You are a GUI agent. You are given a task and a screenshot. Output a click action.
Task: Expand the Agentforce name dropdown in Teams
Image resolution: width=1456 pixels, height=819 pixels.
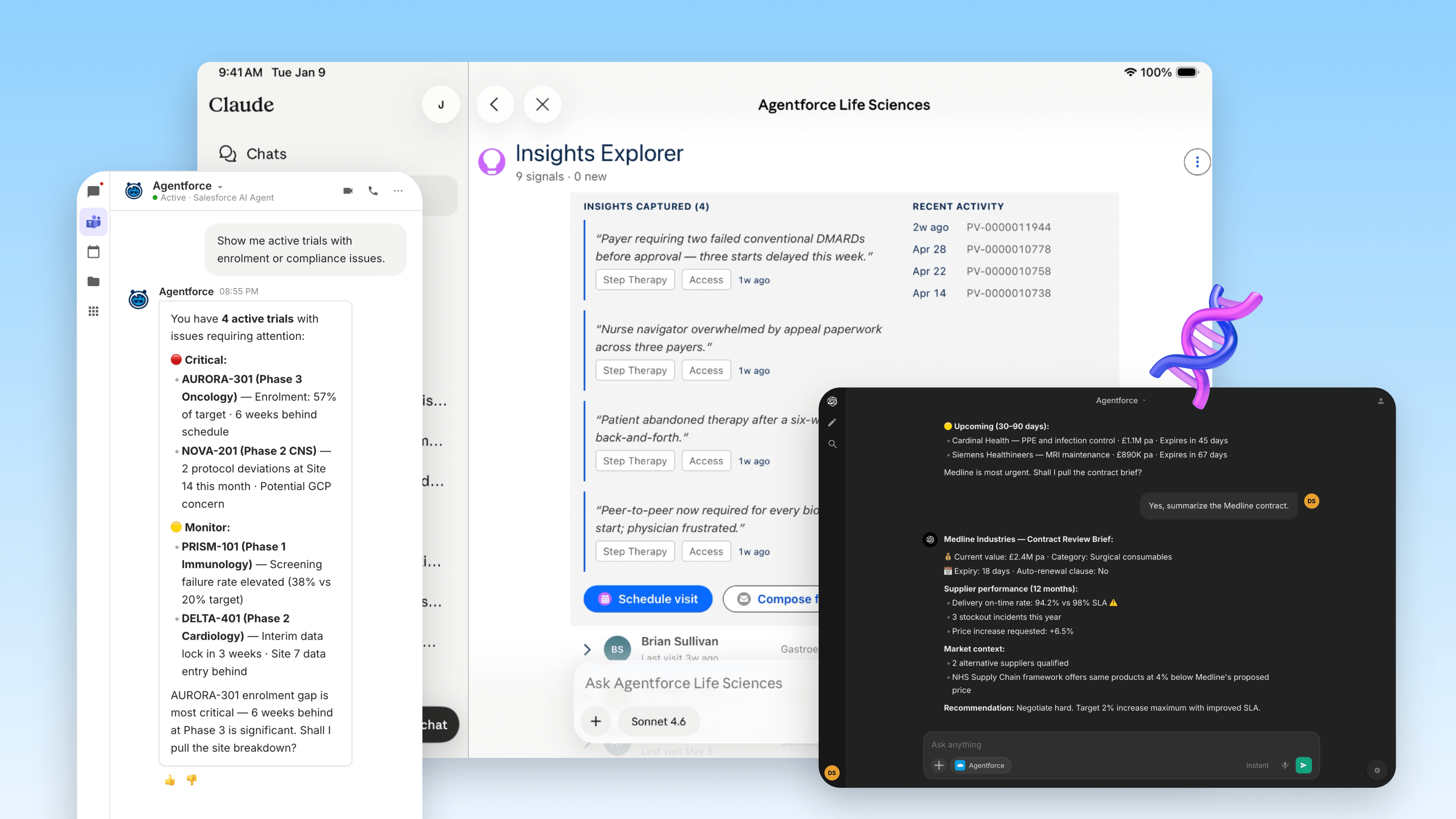click(220, 187)
